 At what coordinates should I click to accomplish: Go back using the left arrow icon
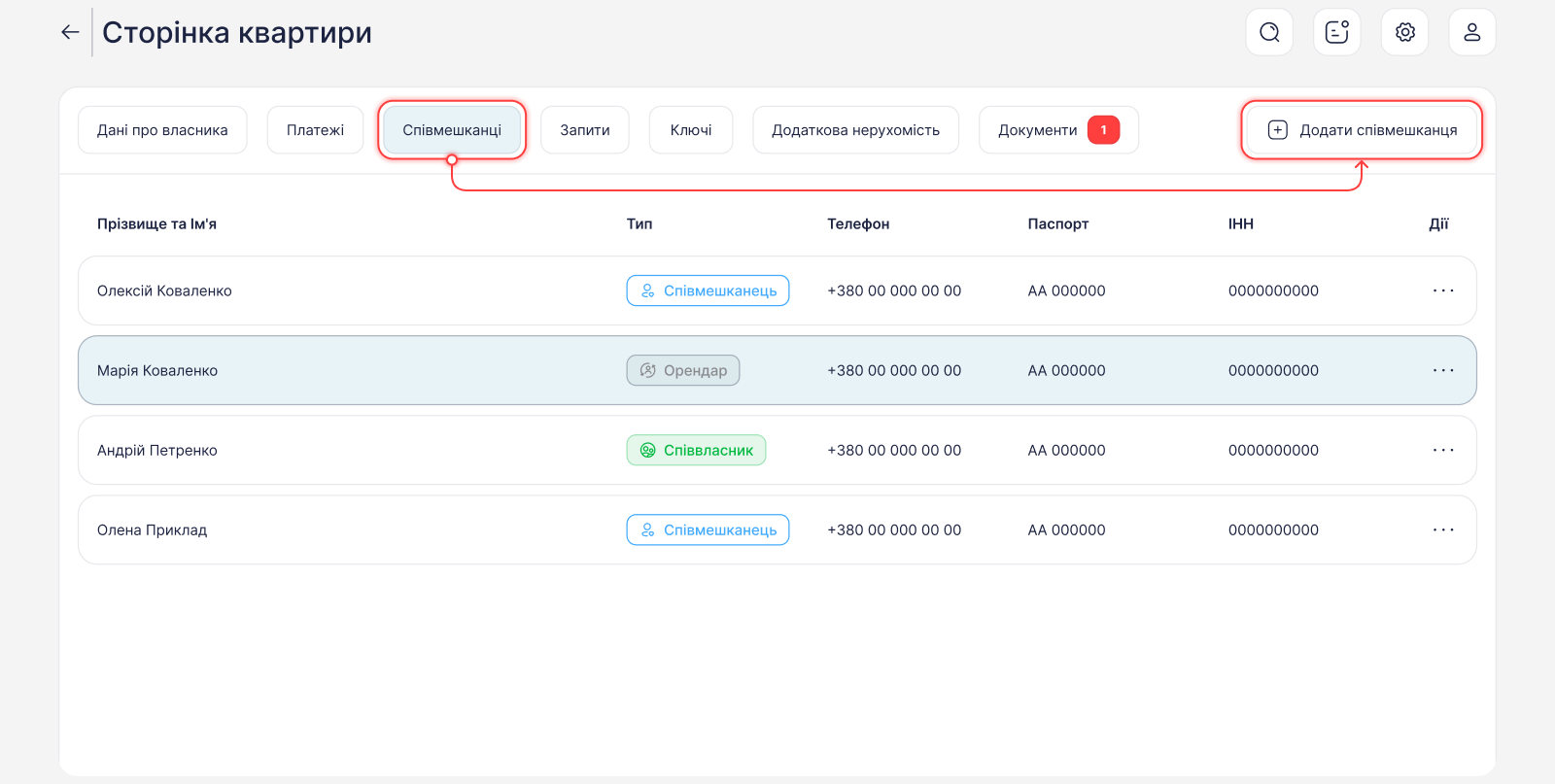tap(70, 32)
